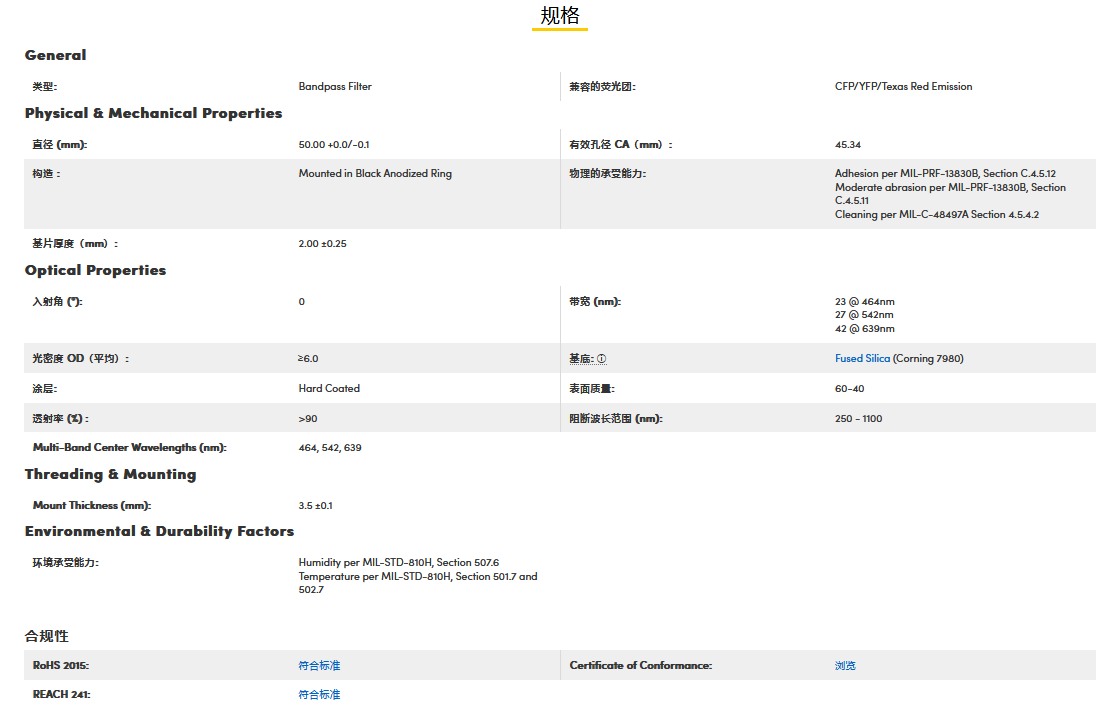Image resolution: width=1104 pixels, height=720 pixels.
Task: Click Multi-Band Center Wavelengths label
Action: [130, 447]
